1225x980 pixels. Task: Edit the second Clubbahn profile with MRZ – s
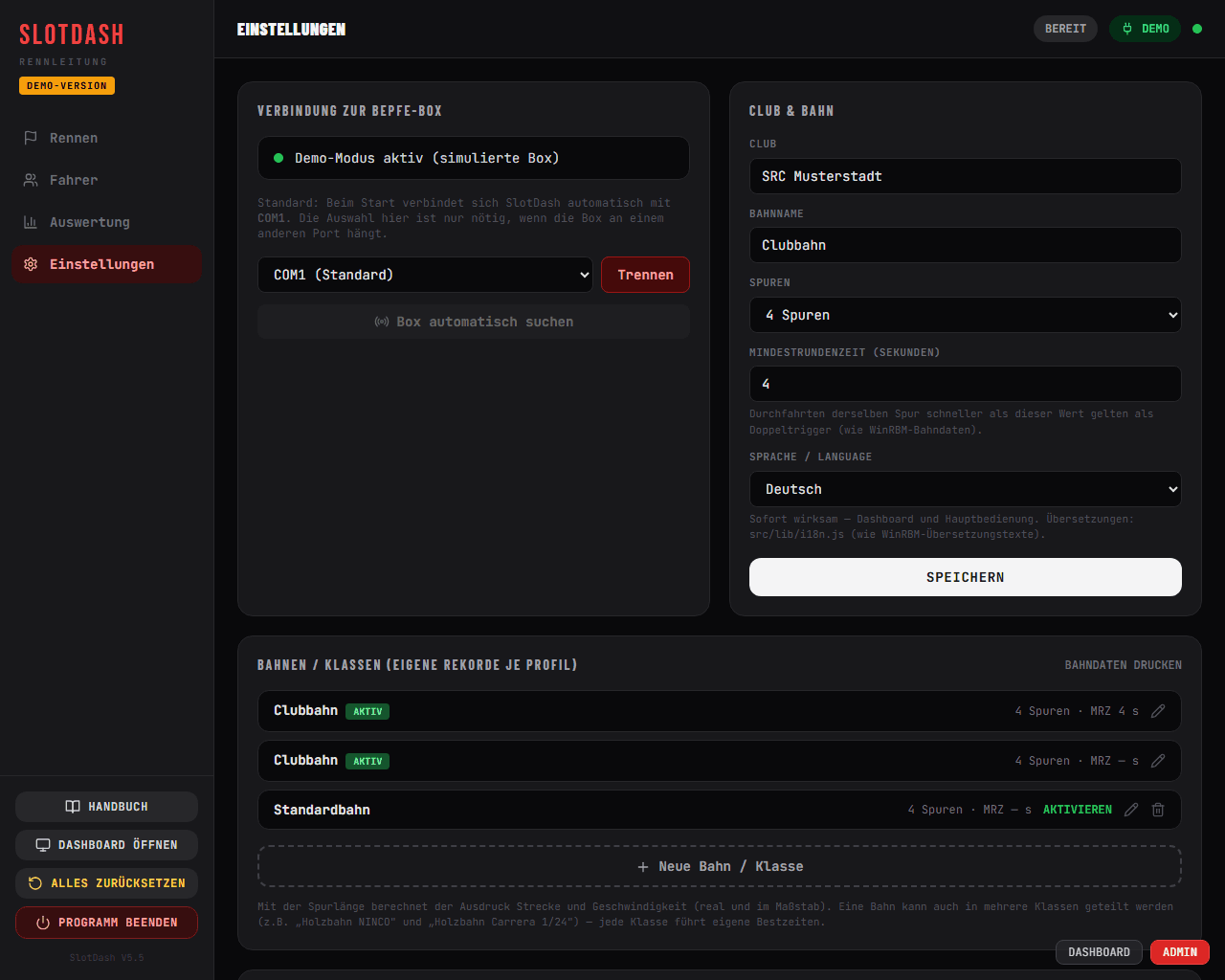point(1158,761)
